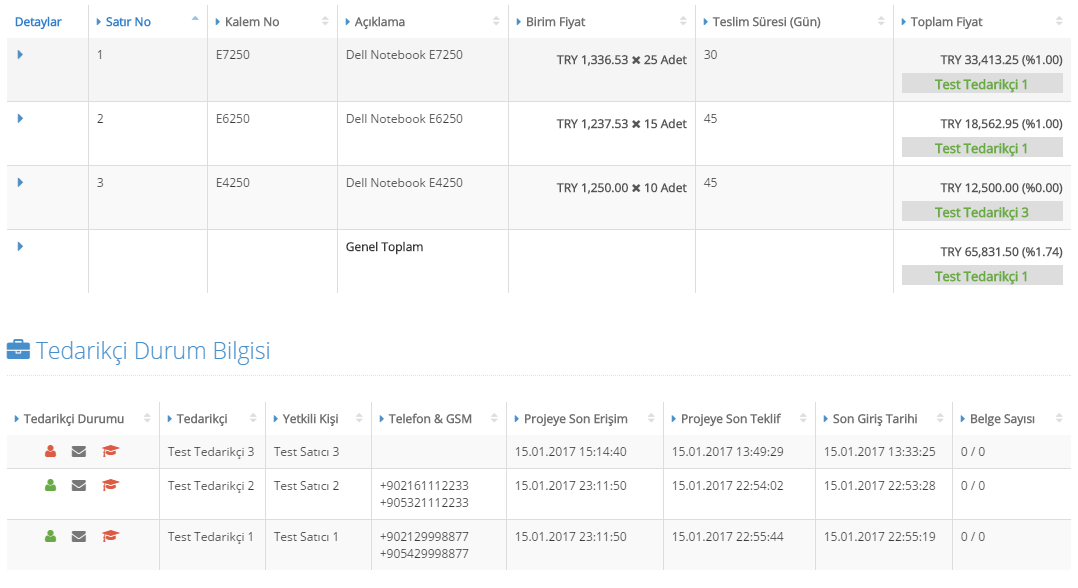
Task: Click the red user icon for Test Tedarikçi 3
Action: point(50,452)
